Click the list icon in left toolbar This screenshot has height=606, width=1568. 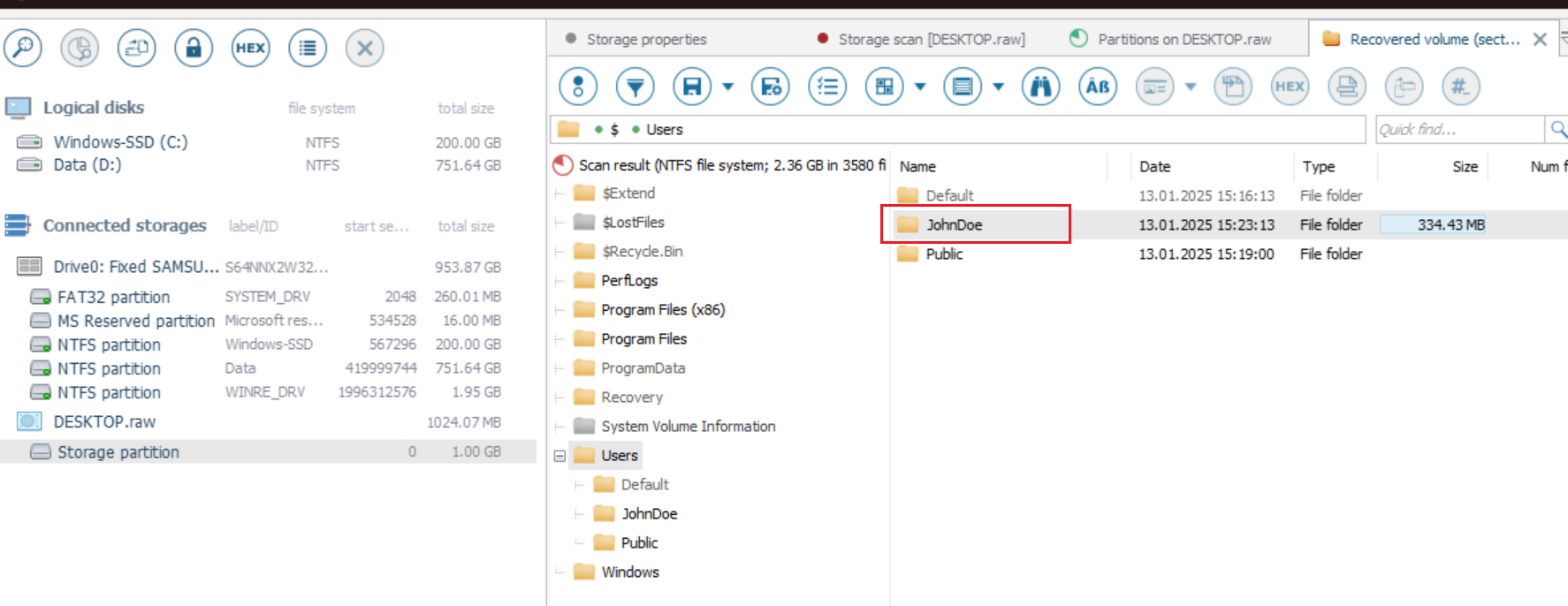click(308, 48)
